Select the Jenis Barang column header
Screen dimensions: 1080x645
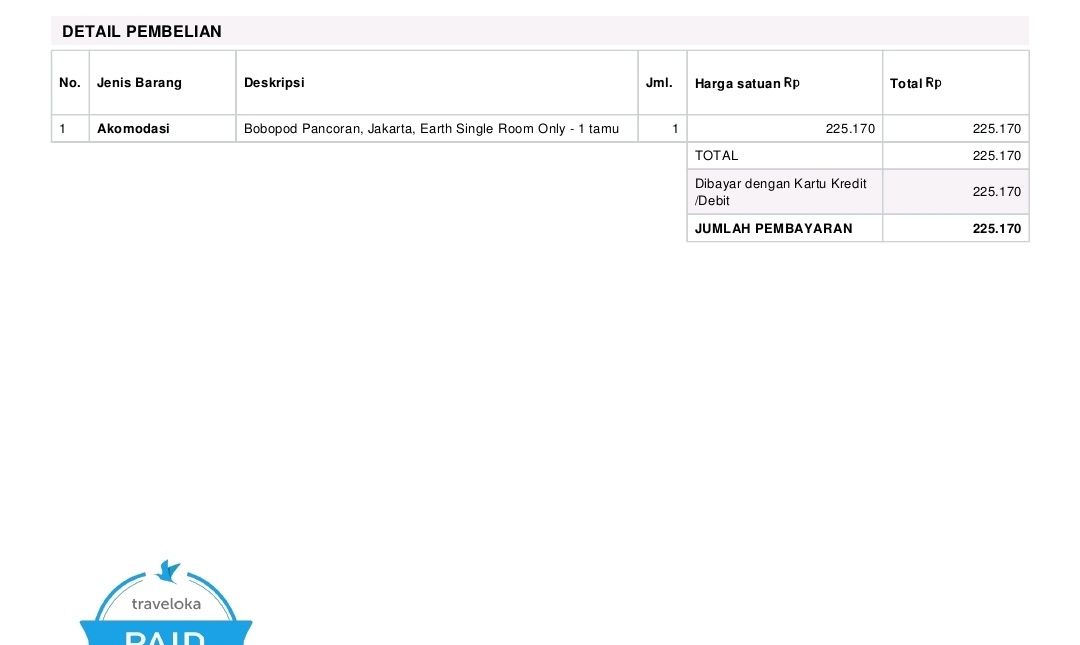(x=163, y=83)
